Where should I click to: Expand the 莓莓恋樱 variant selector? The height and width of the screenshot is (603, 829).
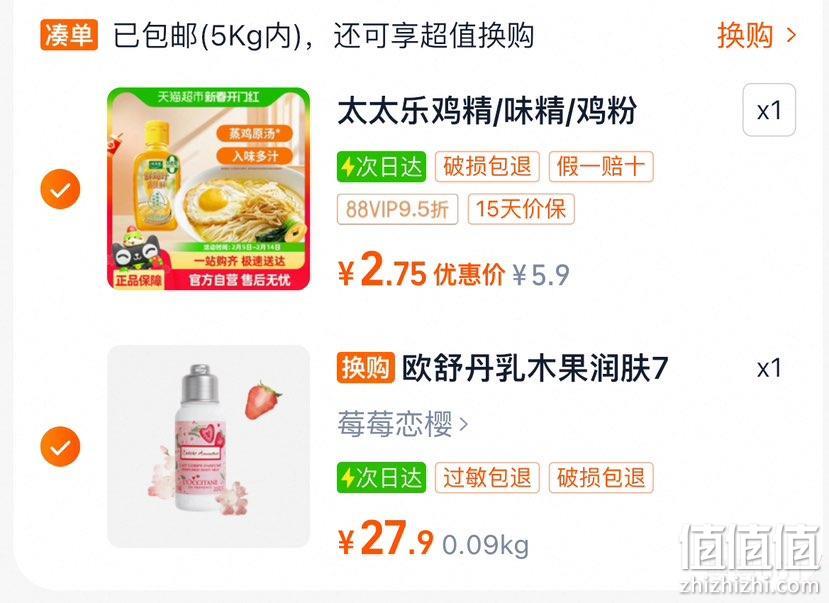click(x=403, y=423)
